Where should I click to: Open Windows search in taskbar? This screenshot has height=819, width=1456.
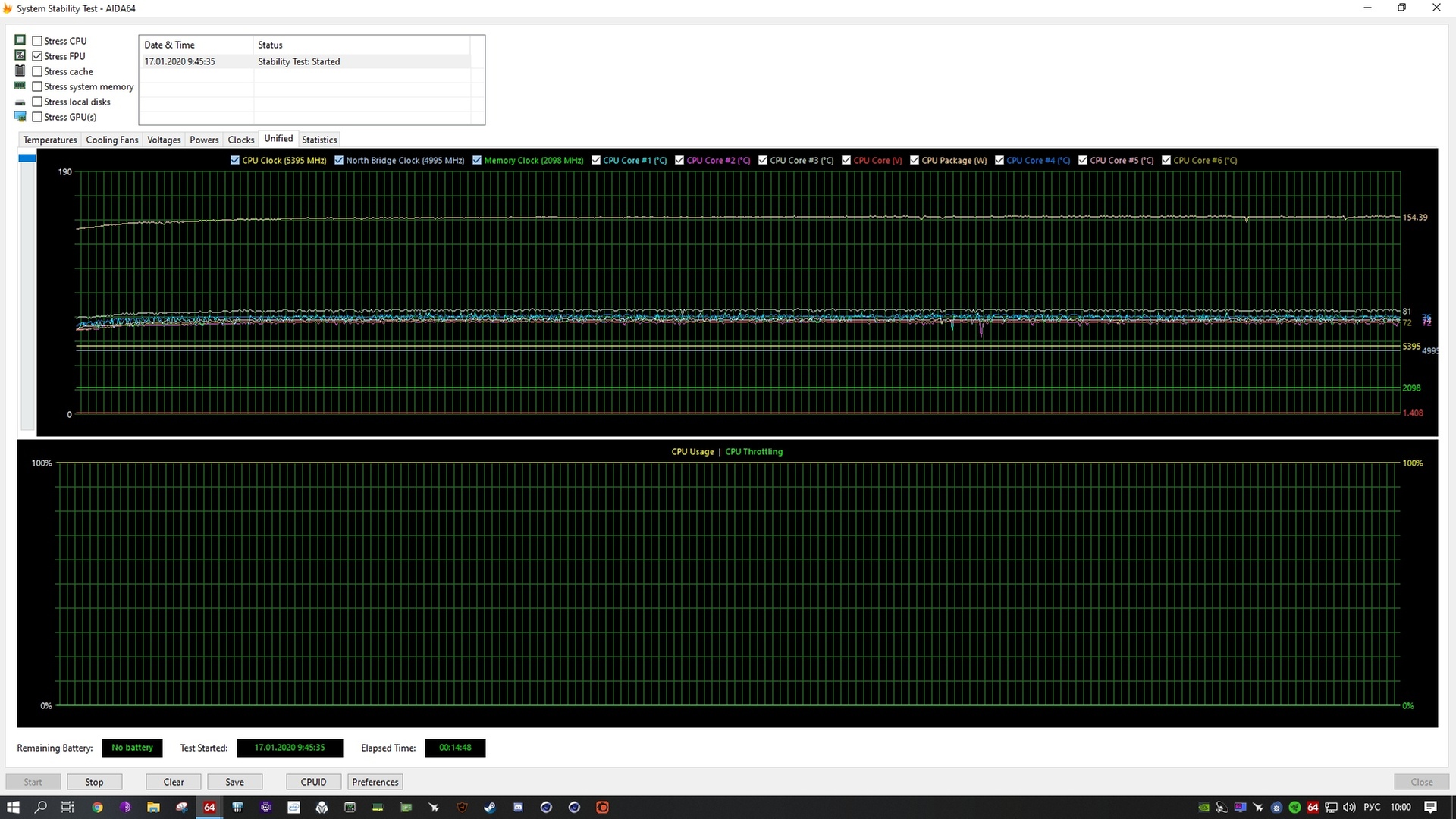click(x=41, y=807)
